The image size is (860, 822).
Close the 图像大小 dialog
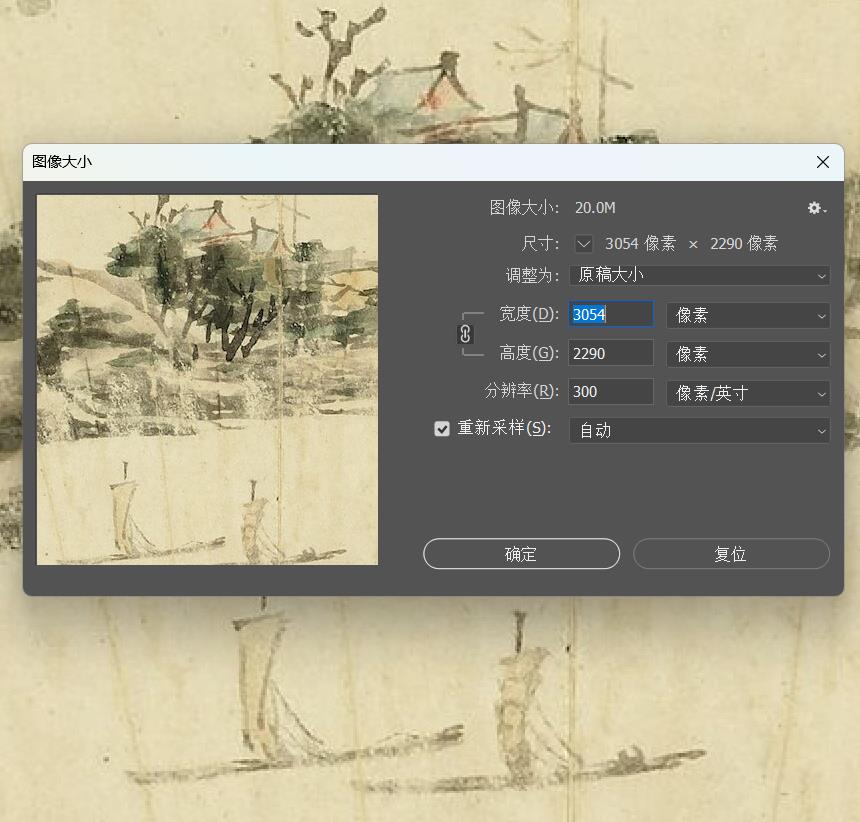coord(823,162)
